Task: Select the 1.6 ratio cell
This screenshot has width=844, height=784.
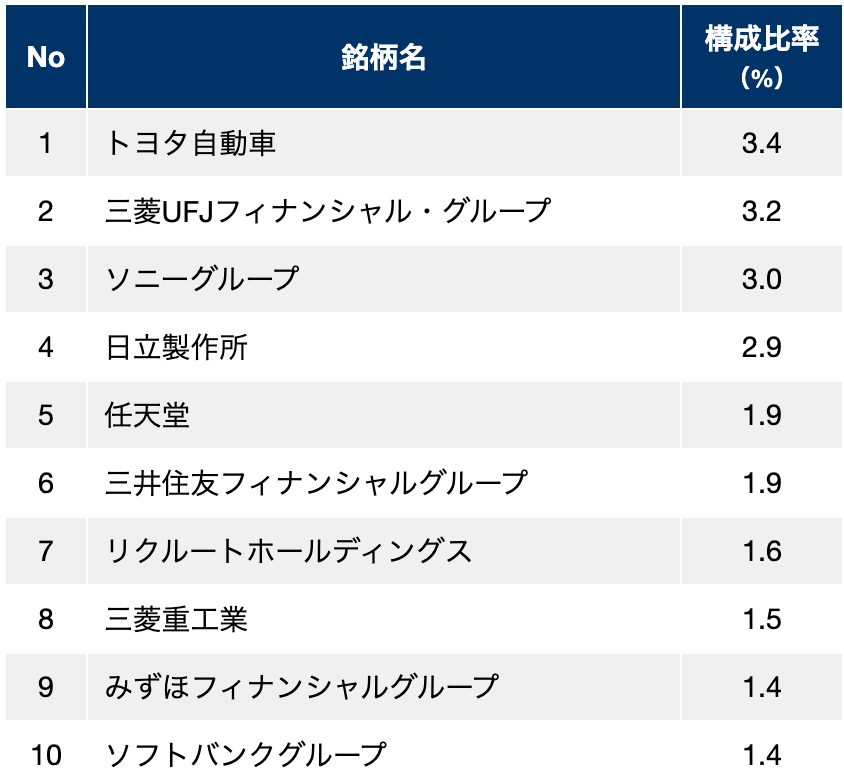Action: pyautogui.click(x=761, y=551)
